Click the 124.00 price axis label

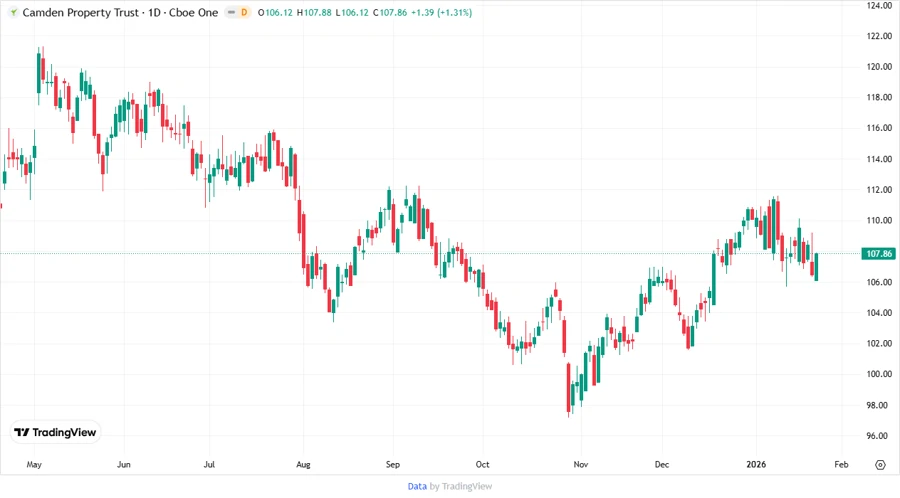point(879,5)
